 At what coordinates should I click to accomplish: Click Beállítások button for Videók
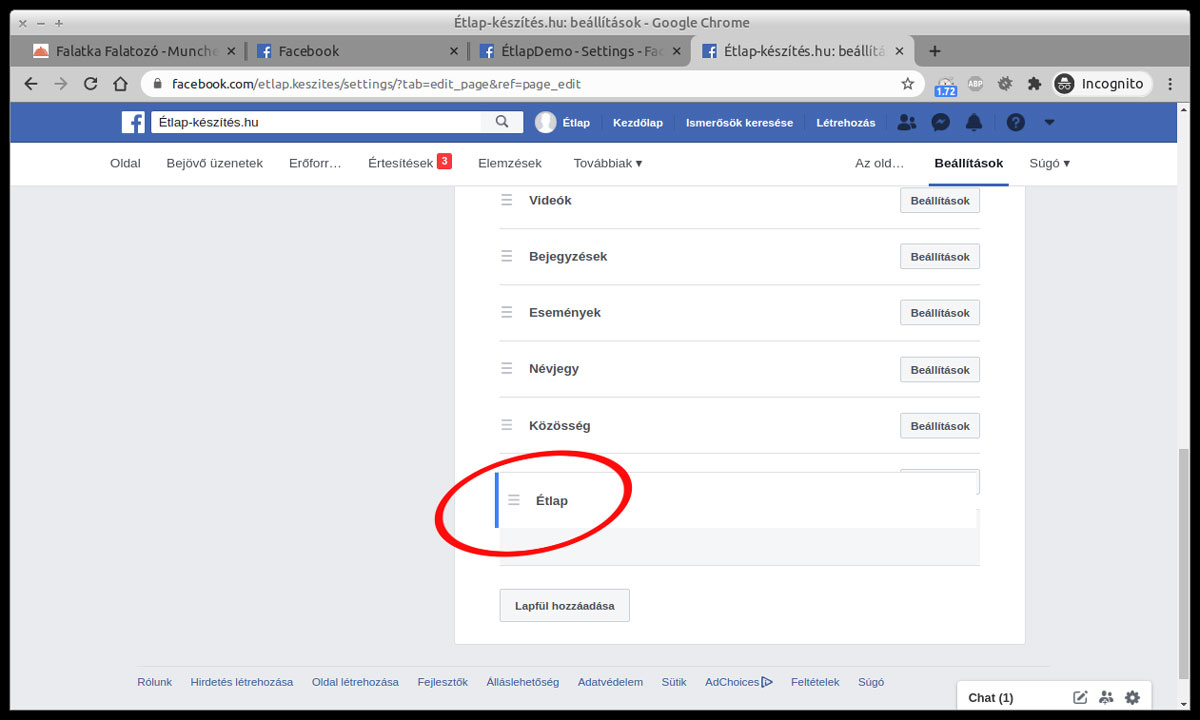pyautogui.click(x=939, y=200)
